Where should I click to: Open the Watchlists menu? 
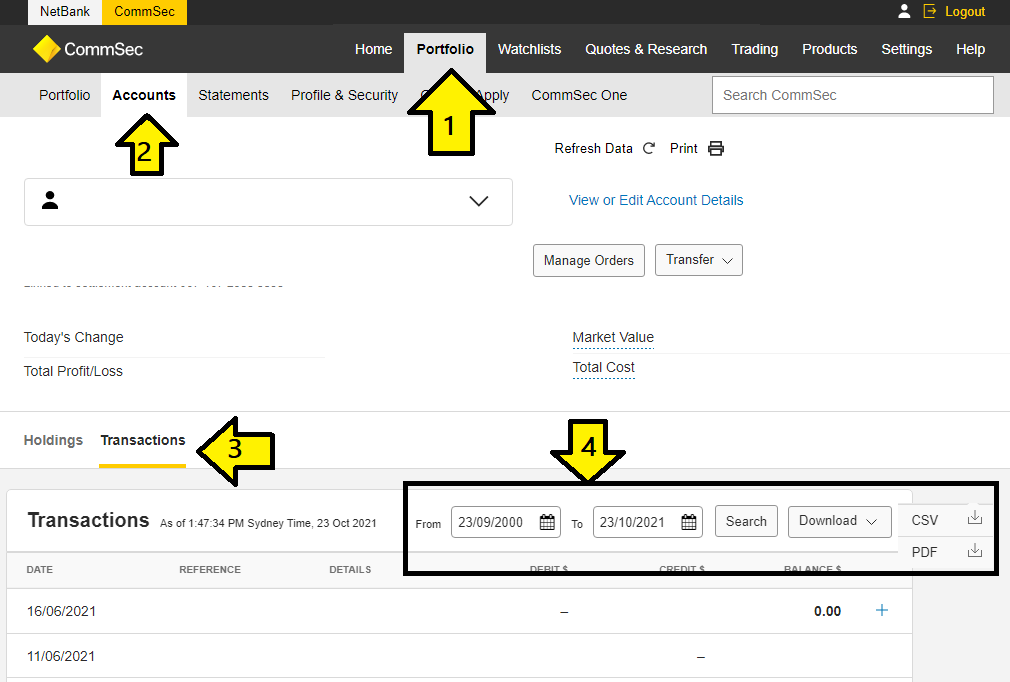pyautogui.click(x=529, y=49)
